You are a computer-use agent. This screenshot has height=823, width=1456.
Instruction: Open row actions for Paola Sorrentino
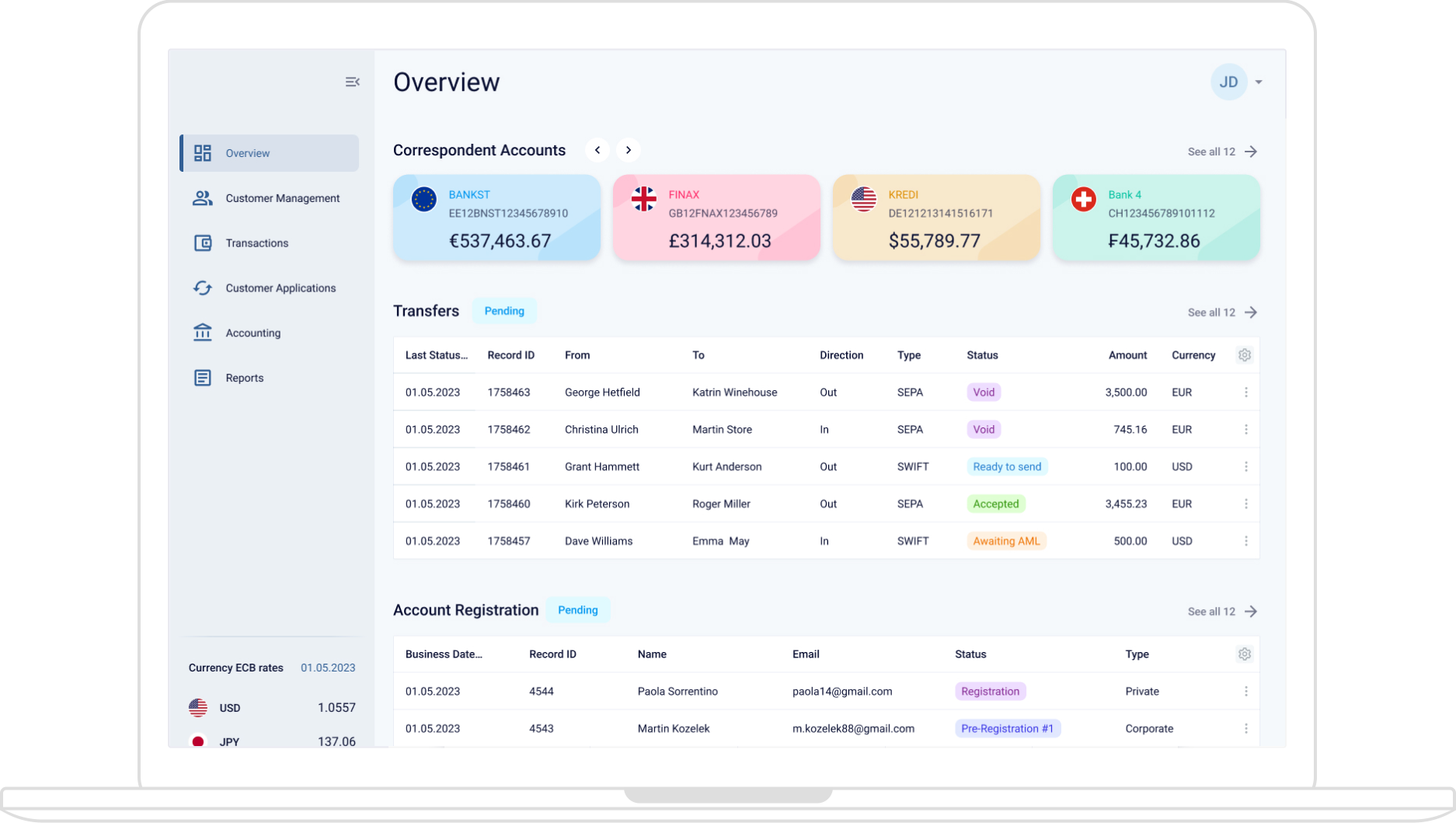(1247, 691)
